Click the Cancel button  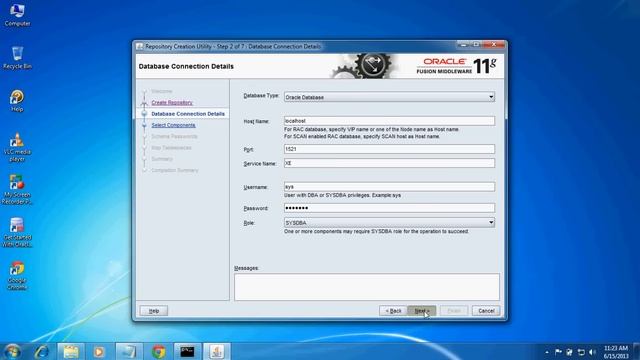click(486, 311)
